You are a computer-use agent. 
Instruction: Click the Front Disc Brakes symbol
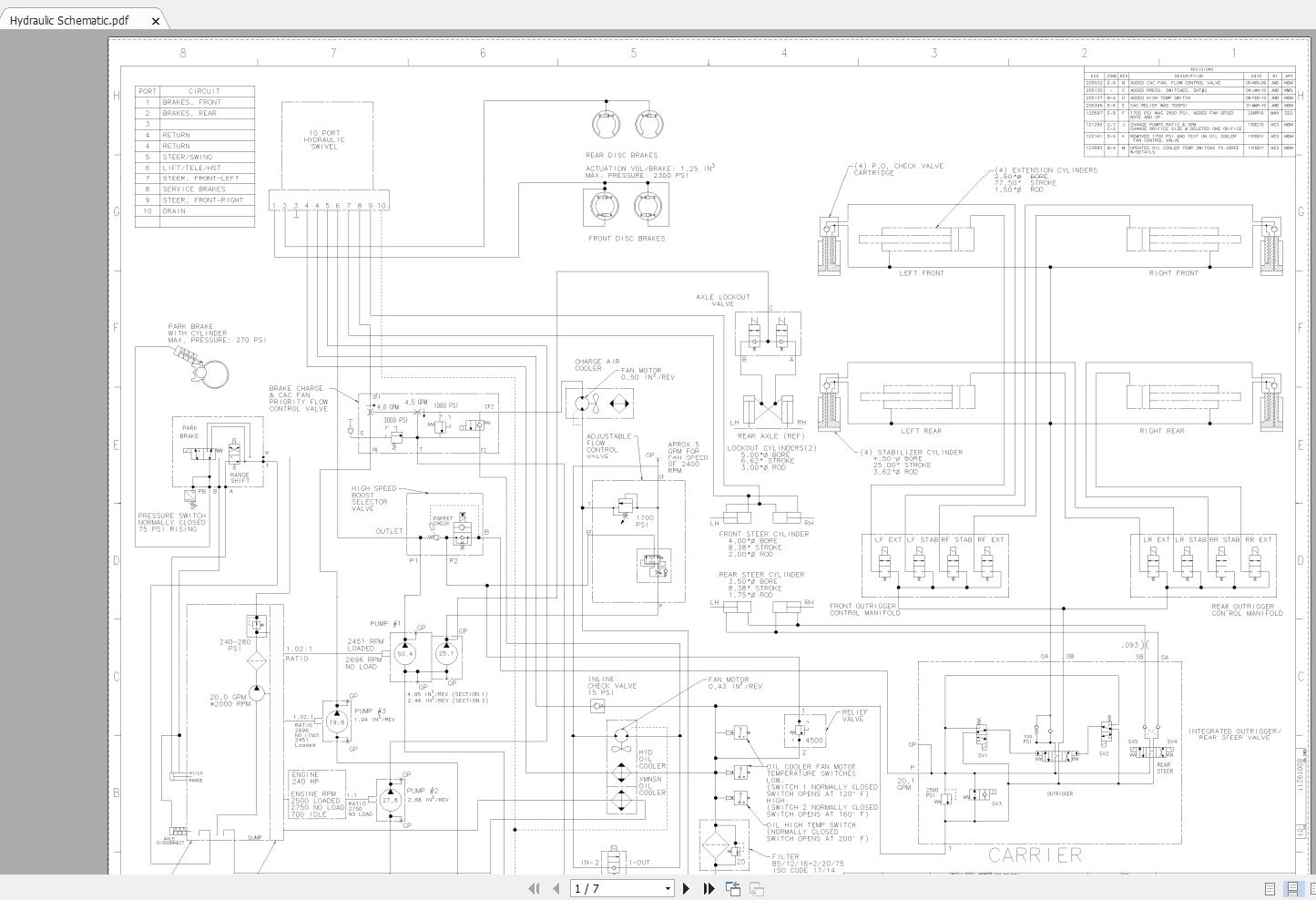[625, 207]
